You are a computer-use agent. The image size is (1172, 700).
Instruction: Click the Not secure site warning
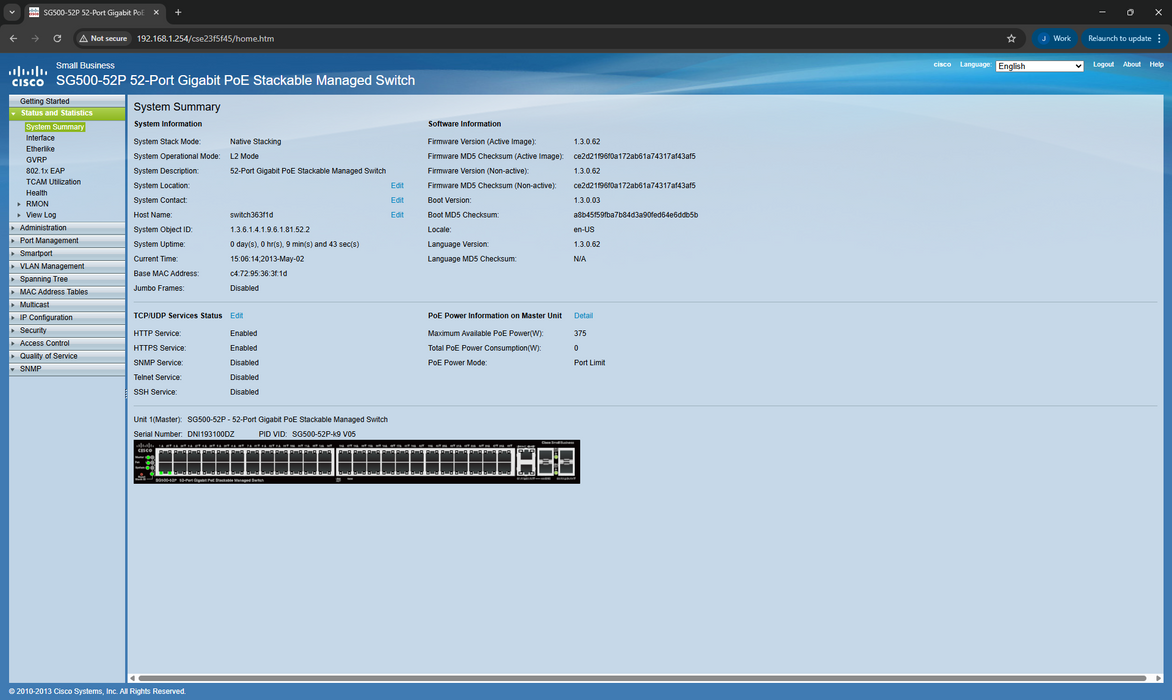click(x=104, y=38)
